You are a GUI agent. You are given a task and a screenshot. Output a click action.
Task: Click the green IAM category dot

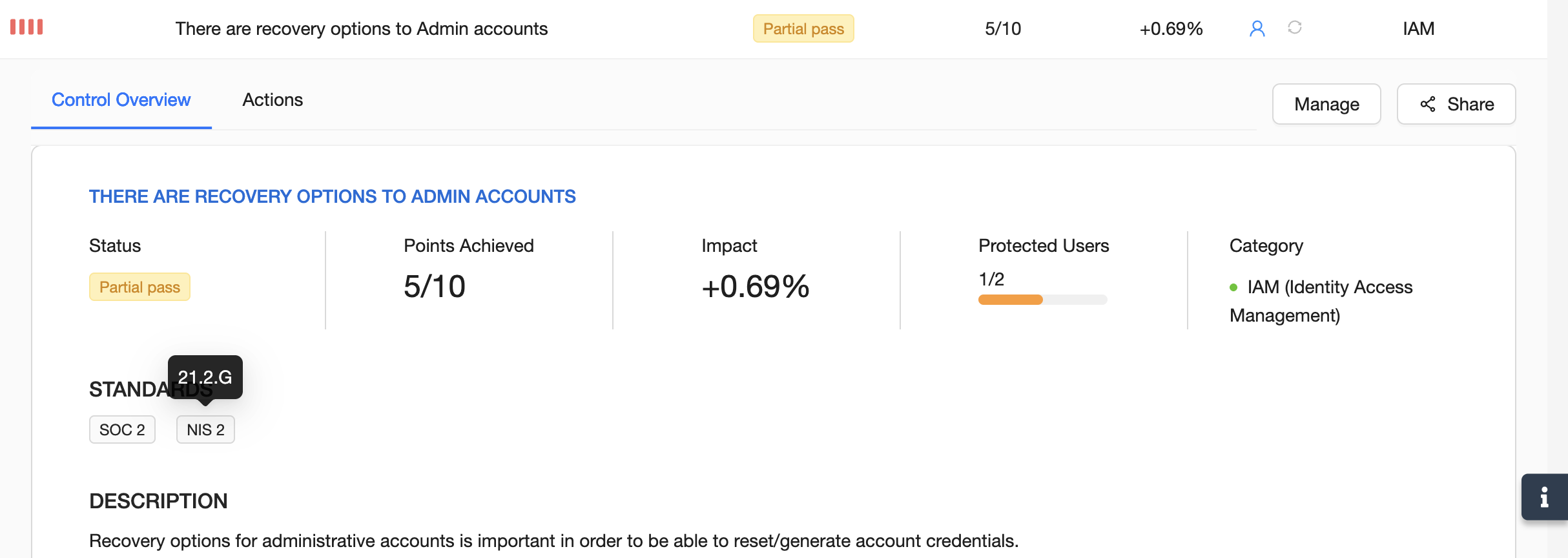(x=1233, y=287)
